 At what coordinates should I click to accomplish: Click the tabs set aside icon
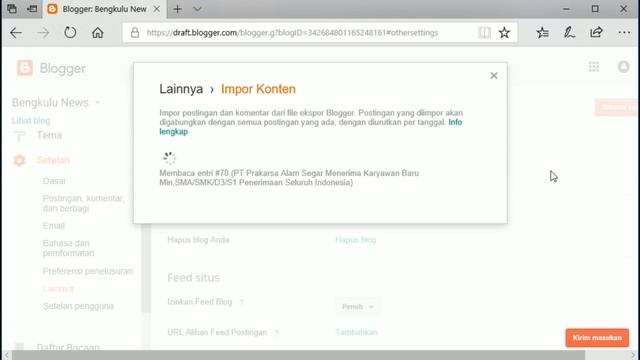click(12, 9)
